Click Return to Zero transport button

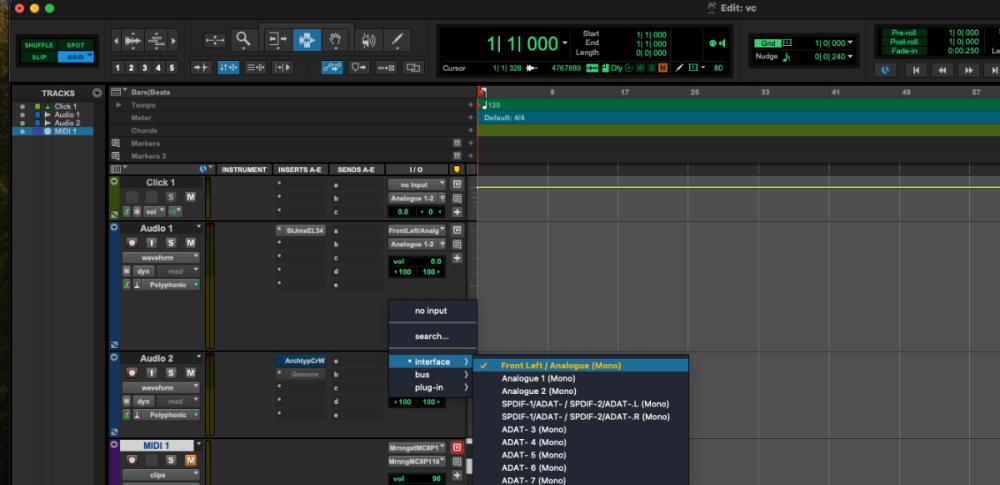pyautogui.click(x=914, y=70)
